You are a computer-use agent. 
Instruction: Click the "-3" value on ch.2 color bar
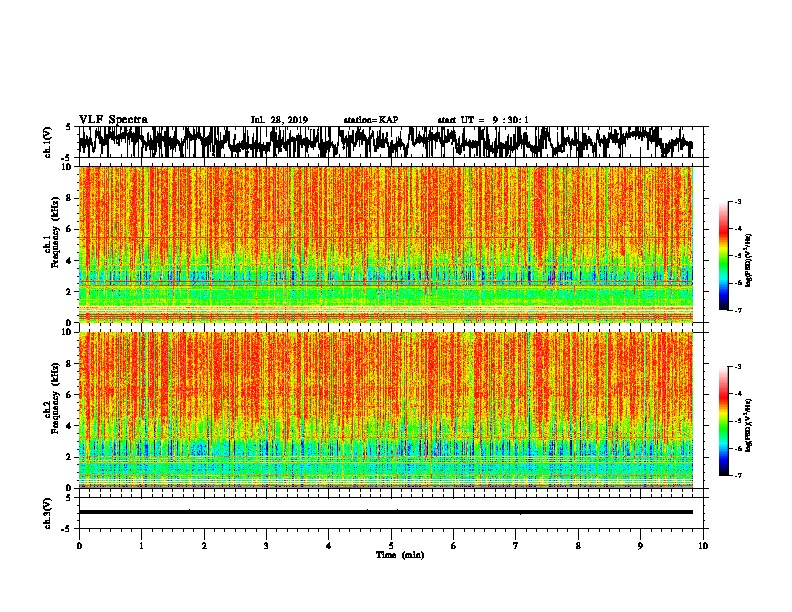coord(738,367)
